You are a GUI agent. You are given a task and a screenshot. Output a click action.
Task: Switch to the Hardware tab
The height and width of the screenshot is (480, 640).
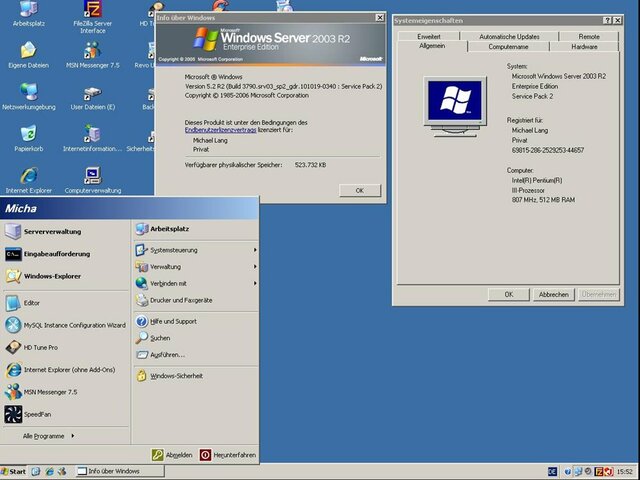[584, 47]
